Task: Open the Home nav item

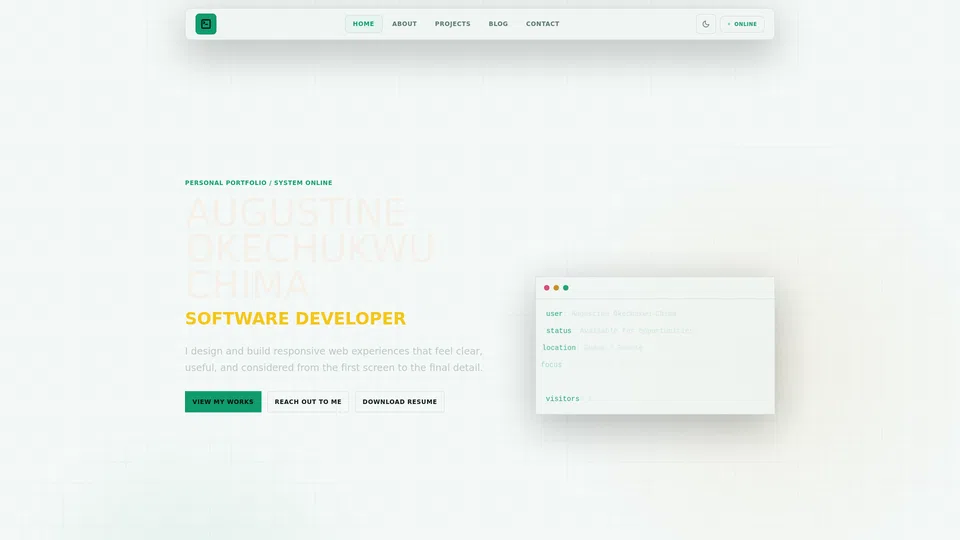Action: [x=363, y=24]
